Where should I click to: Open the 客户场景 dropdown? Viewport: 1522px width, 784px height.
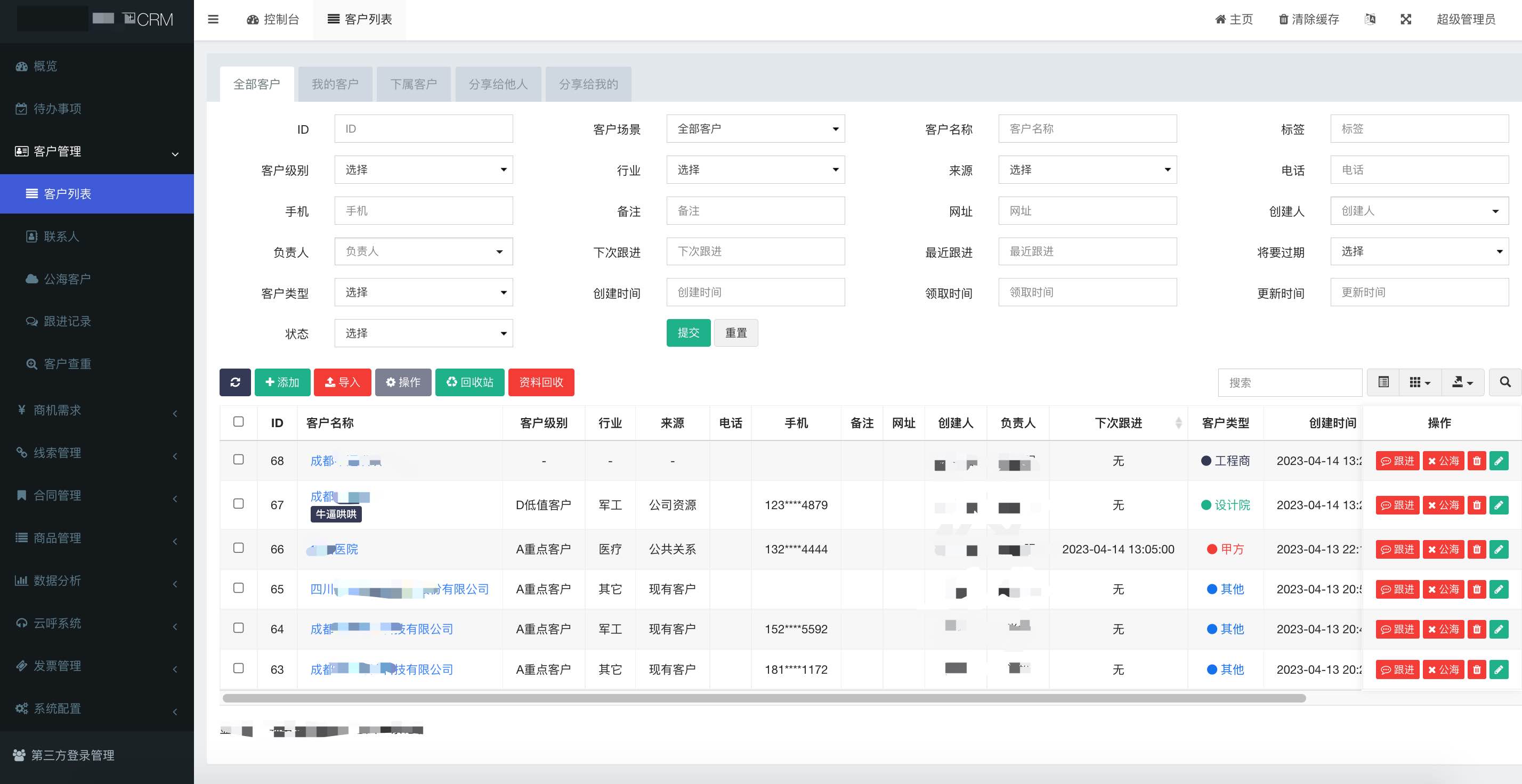[756, 129]
